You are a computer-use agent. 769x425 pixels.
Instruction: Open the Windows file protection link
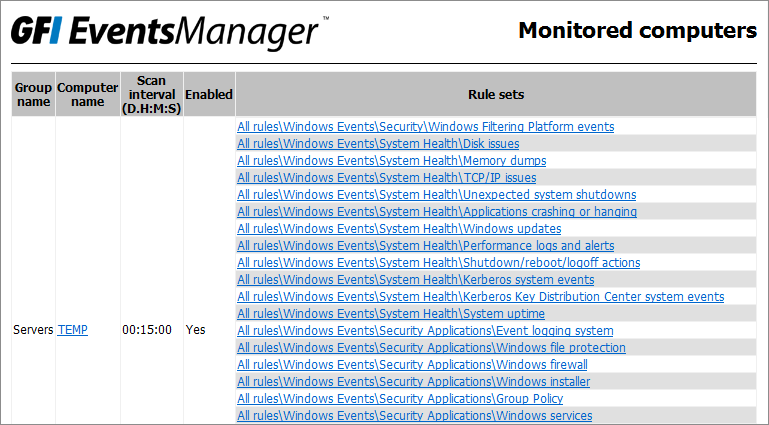(431, 348)
